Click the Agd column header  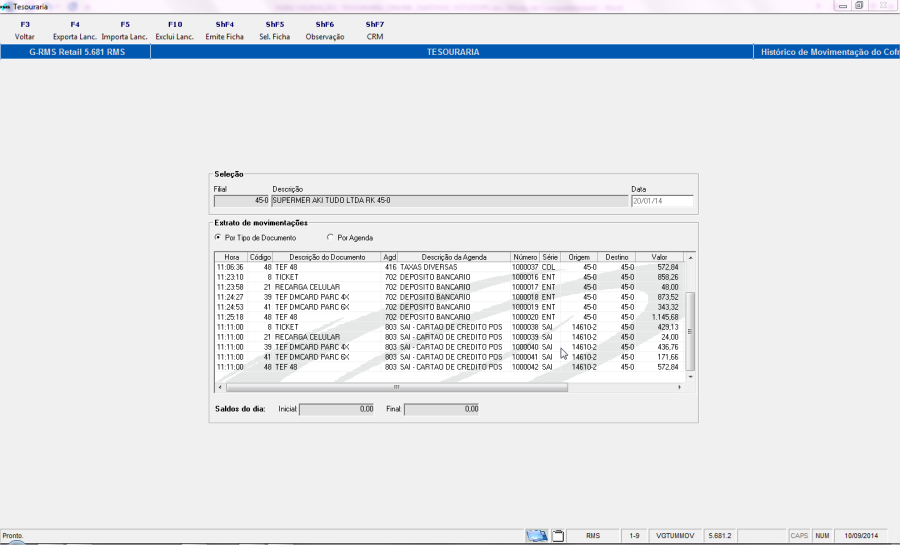click(x=389, y=257)
